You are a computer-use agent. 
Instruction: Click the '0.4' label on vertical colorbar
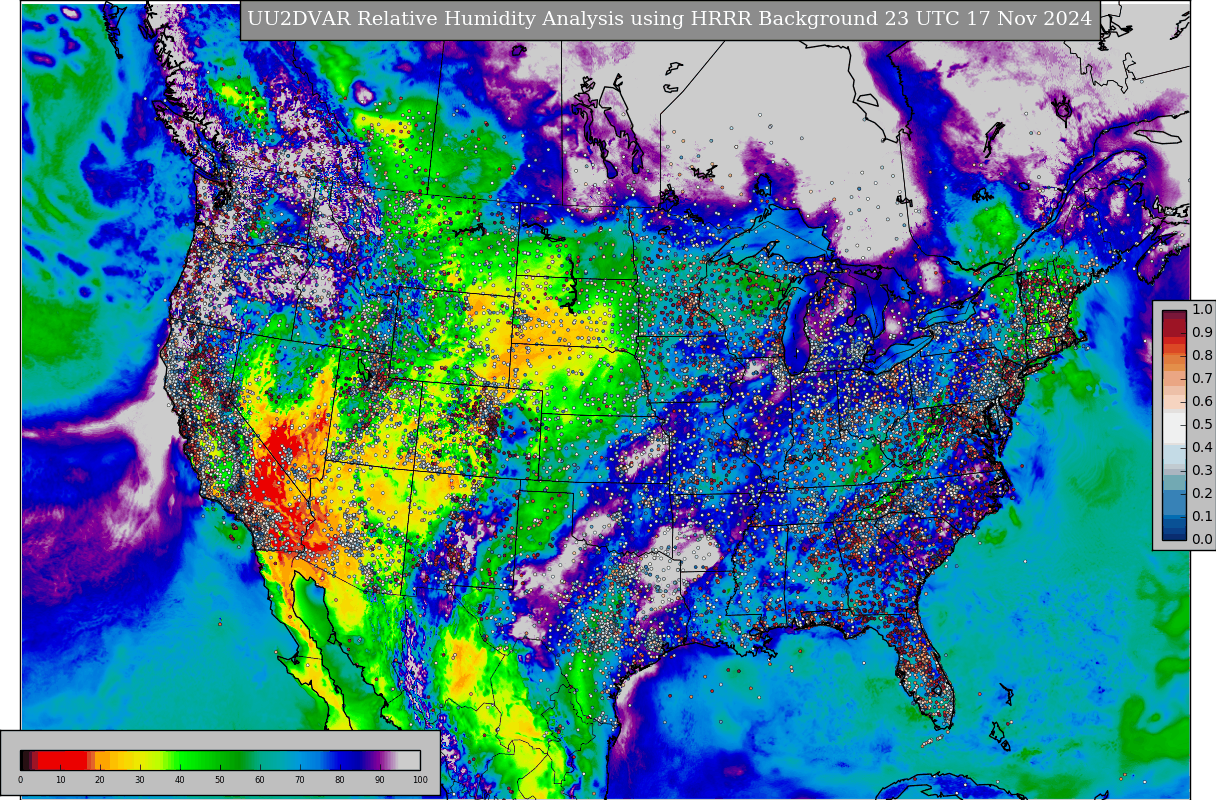click(x=1202, y=448)
